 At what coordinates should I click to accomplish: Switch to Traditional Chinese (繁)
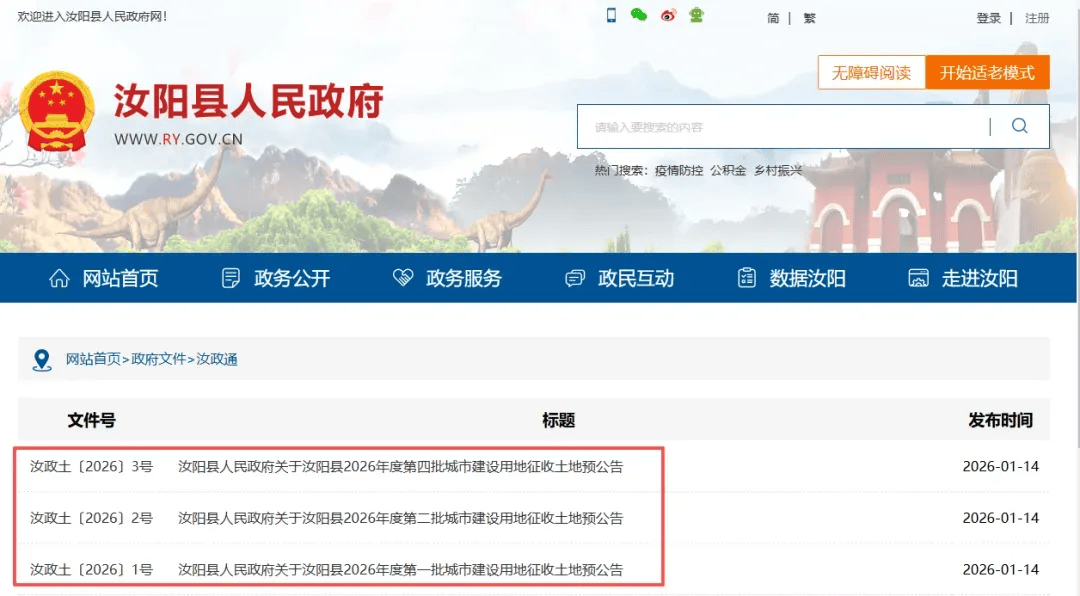pyautogui.click(x=809, y=18)
